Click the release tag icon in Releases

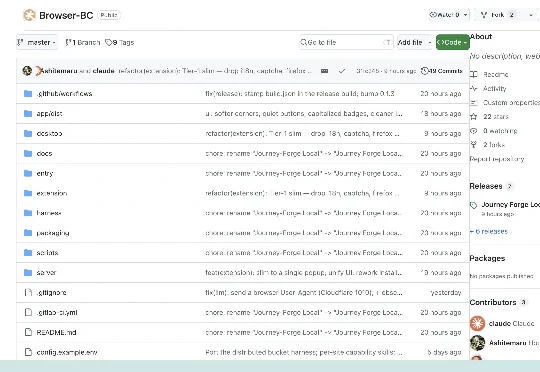pos(474,206)
